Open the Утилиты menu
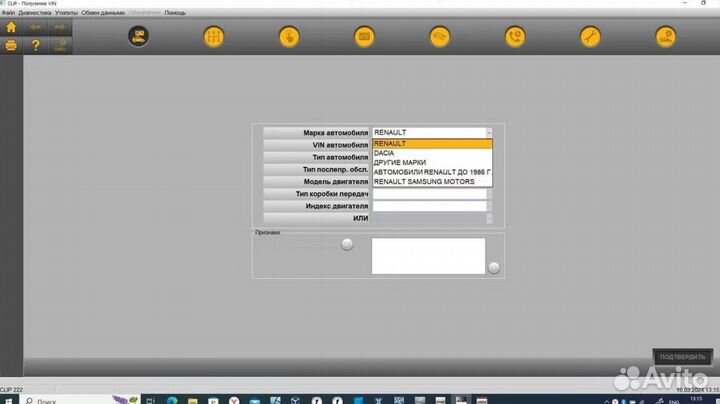 pyautogui.click(x=67, y=13)
